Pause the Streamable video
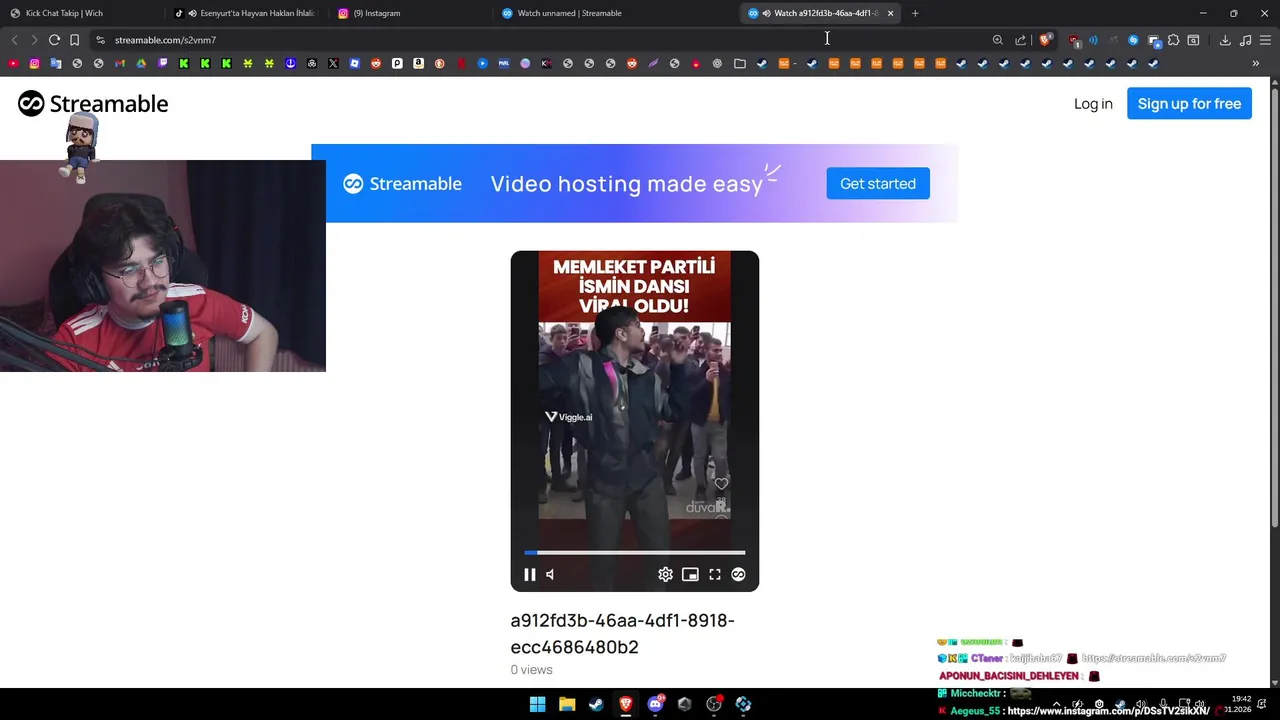 click(x=530, y=574)
